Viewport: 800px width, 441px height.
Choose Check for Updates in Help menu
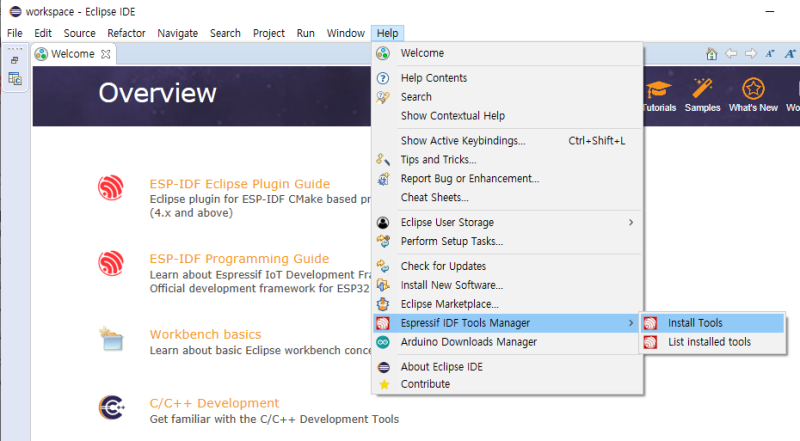443,266
